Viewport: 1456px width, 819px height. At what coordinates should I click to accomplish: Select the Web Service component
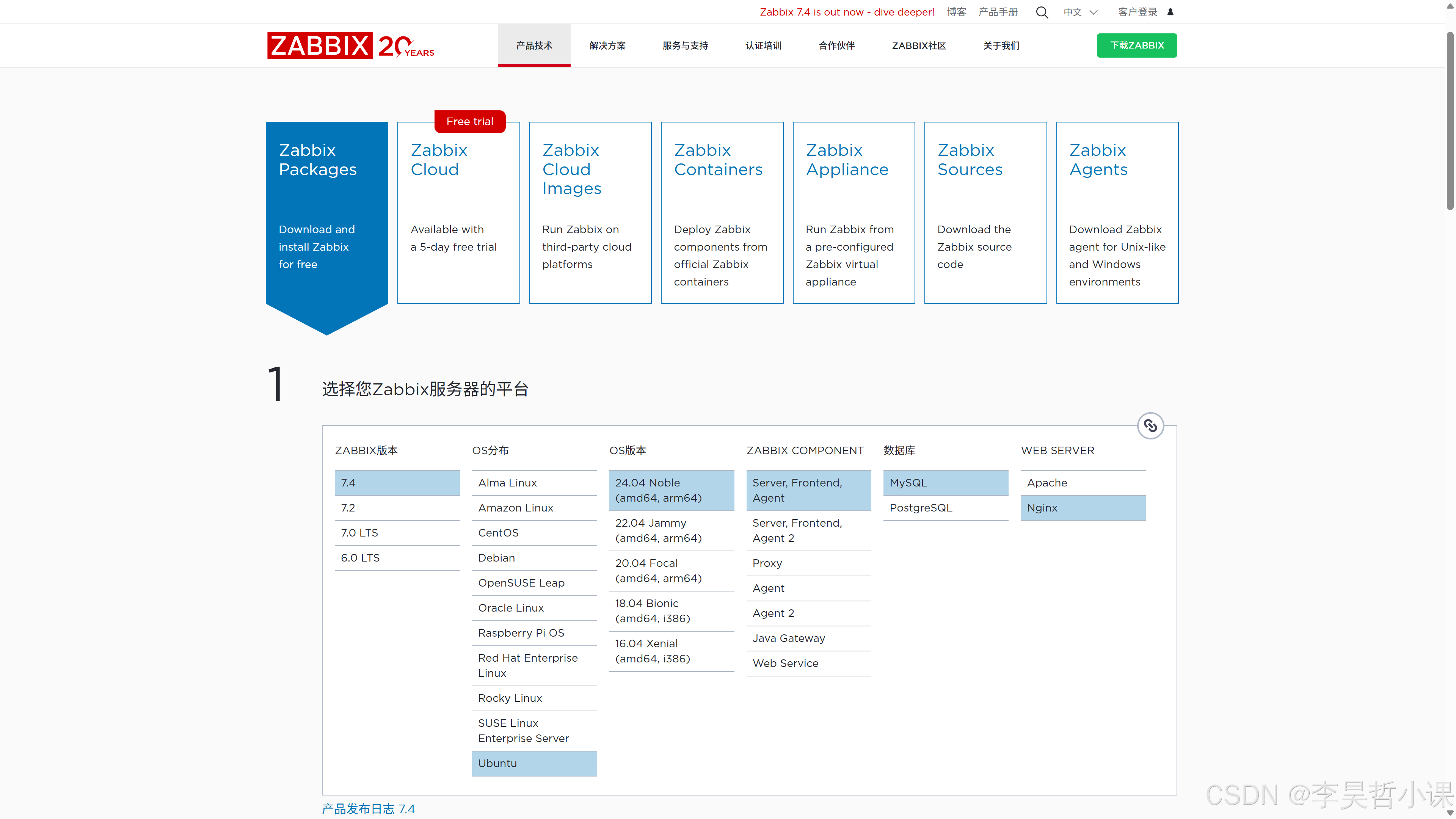[x=808, y=664]
